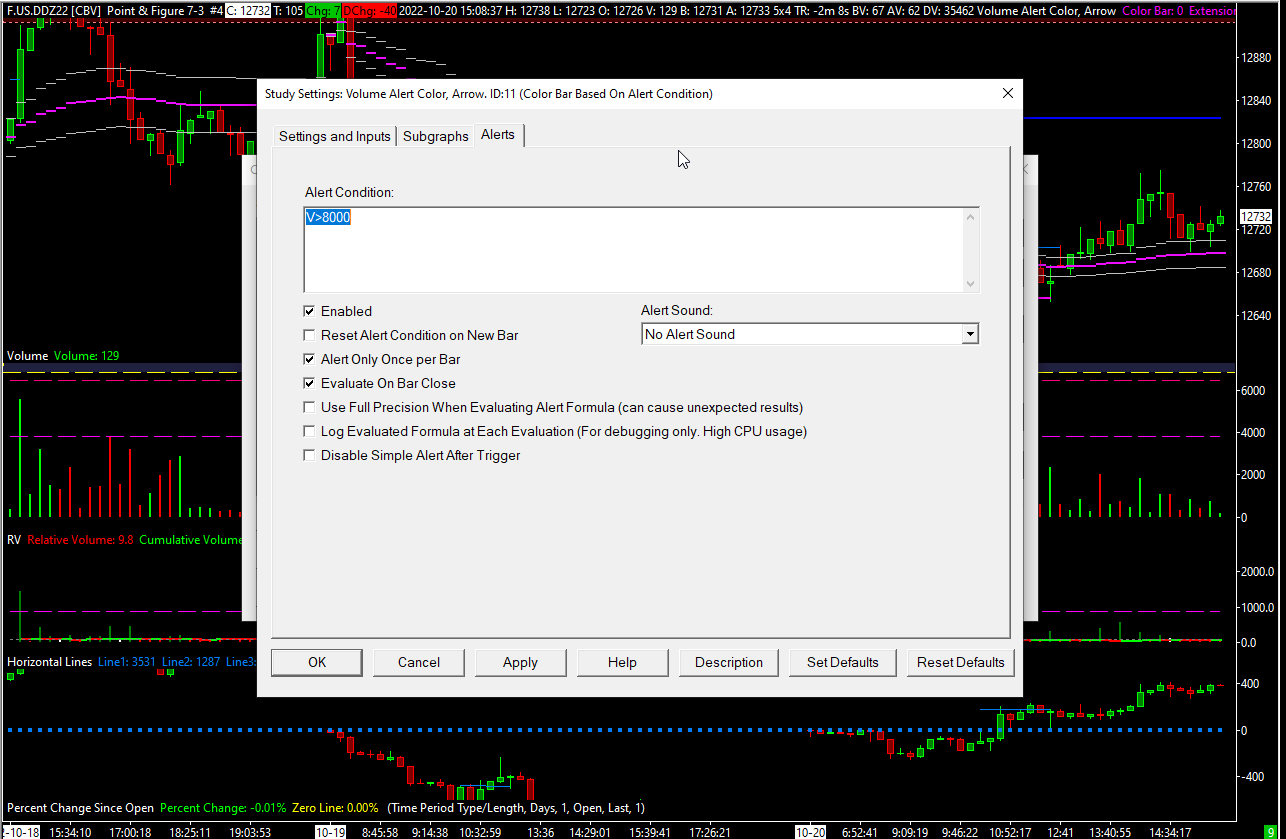Click the 'Point & Figure 7-3' header text
This screenshot has width=1286, height=839.
[x=155, y=11]
